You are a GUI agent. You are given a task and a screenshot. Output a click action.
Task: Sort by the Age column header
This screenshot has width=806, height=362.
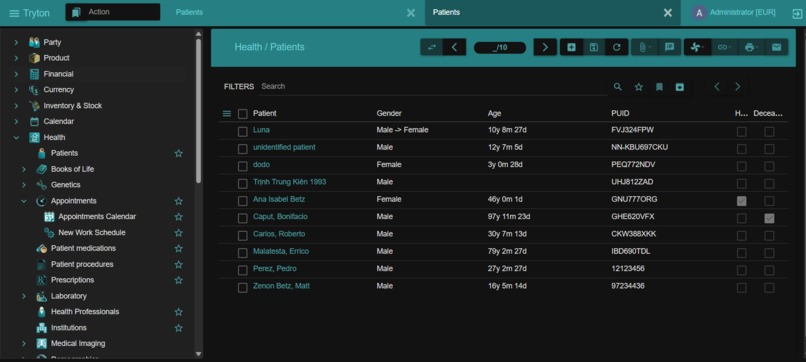(x=494, y=113)
